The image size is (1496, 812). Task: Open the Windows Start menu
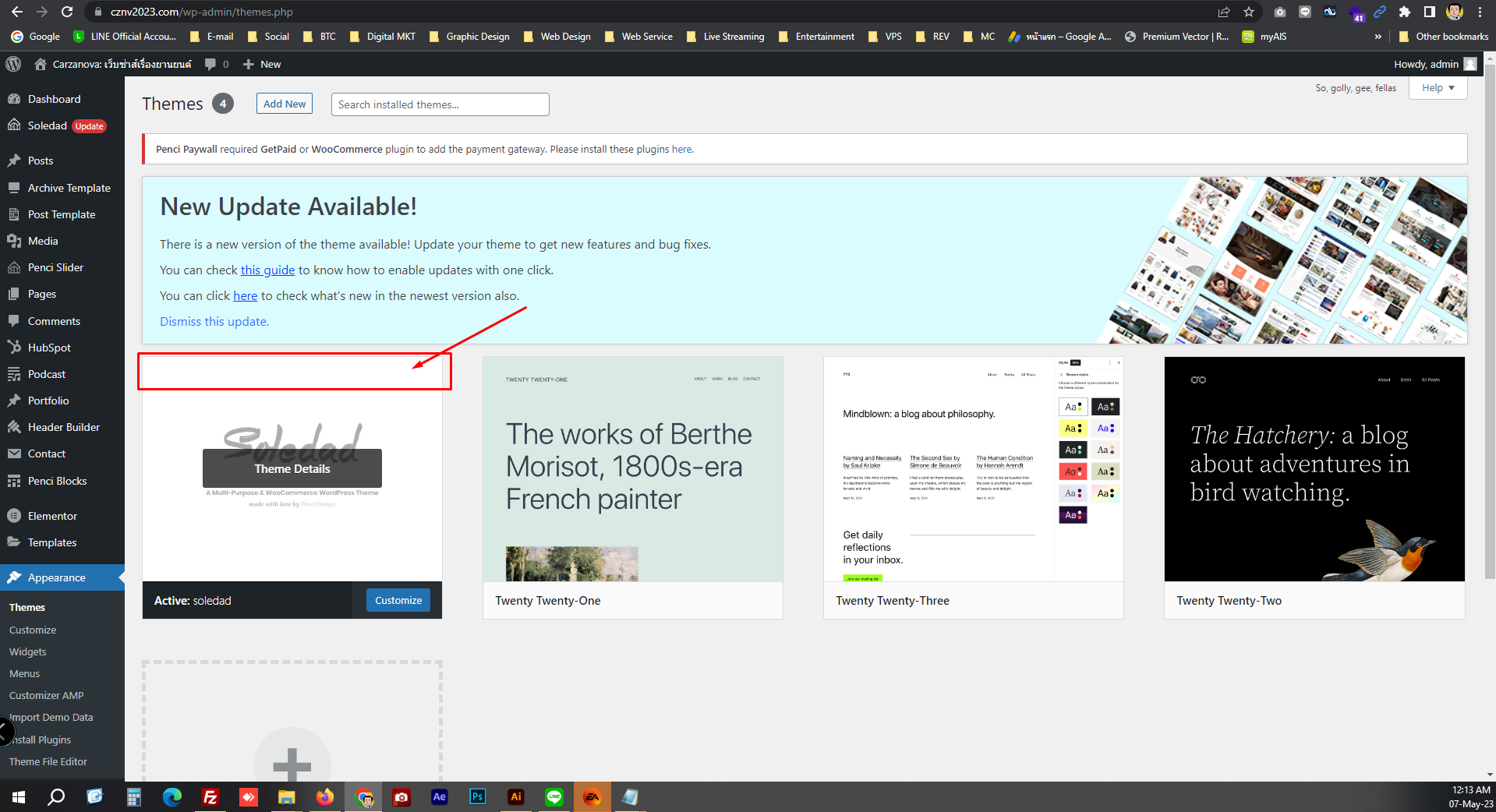point(19,796)
